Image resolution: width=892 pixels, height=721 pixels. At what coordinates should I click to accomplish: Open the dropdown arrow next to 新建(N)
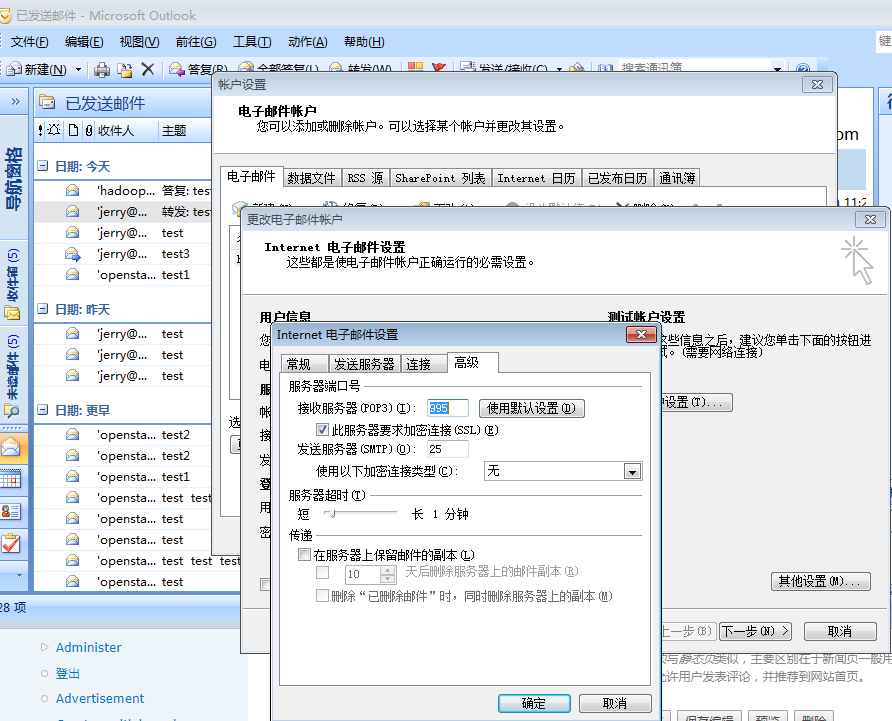79,69
